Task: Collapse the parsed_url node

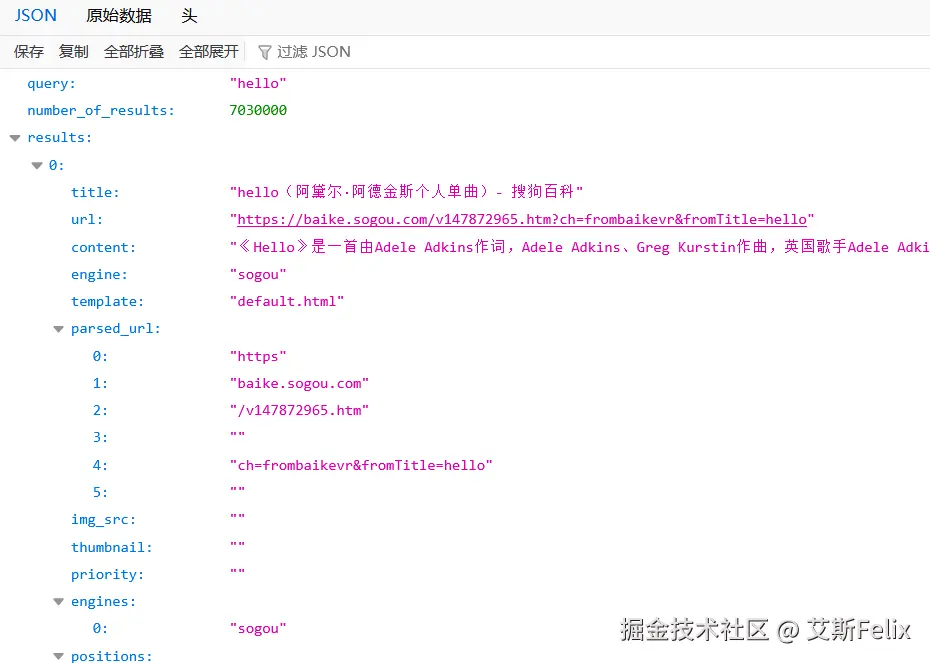Action: 58,329
